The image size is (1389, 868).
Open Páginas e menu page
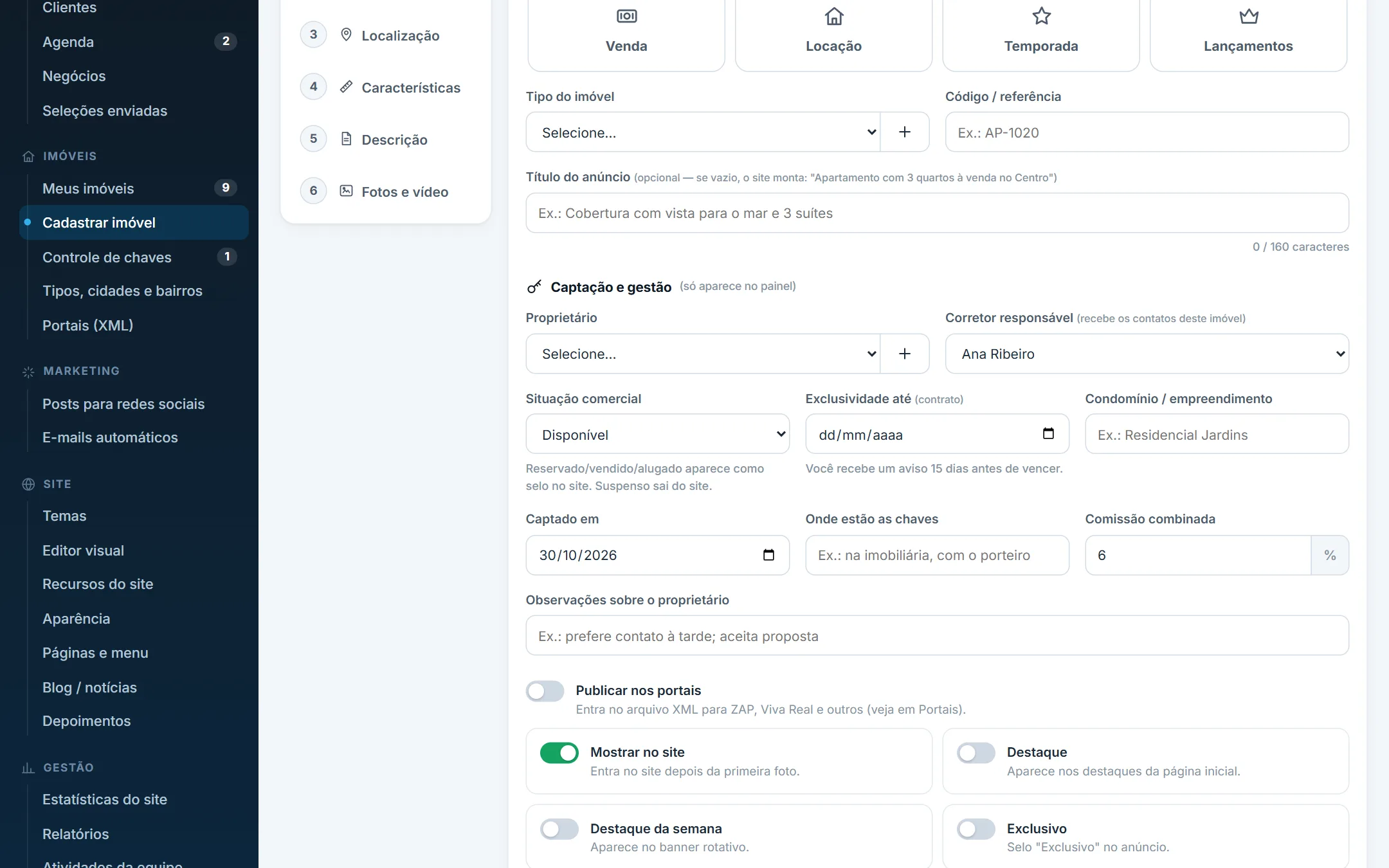[134, 653]
